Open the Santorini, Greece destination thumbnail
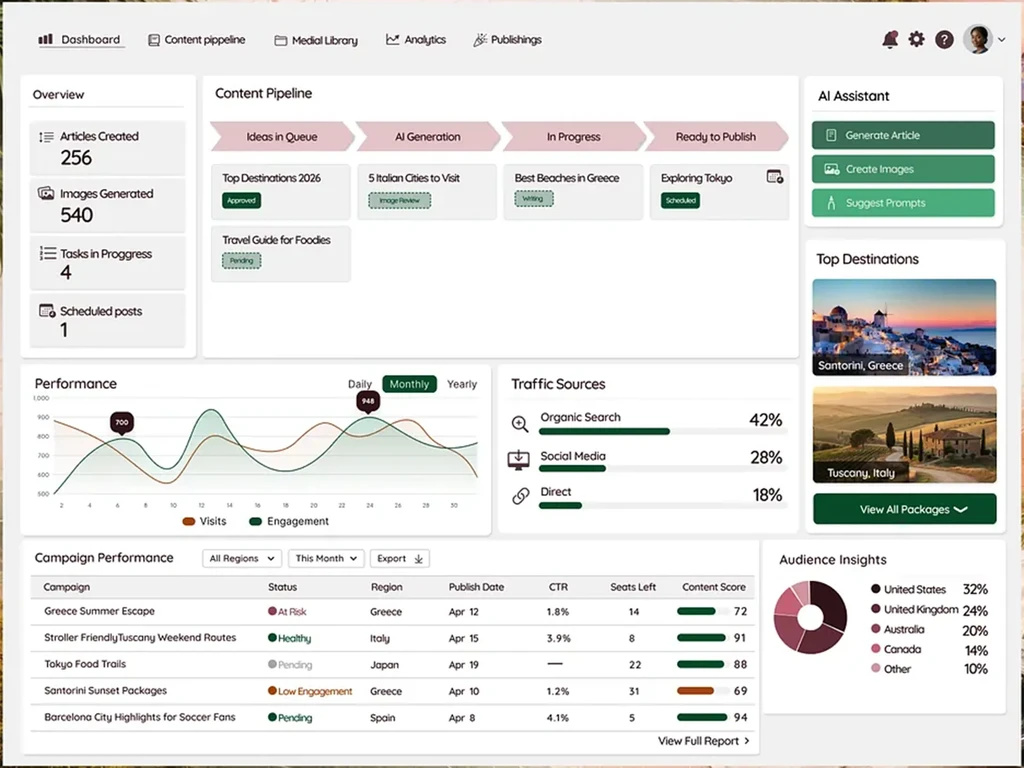Screen dimensions: 1024x768 coord(904,327)
